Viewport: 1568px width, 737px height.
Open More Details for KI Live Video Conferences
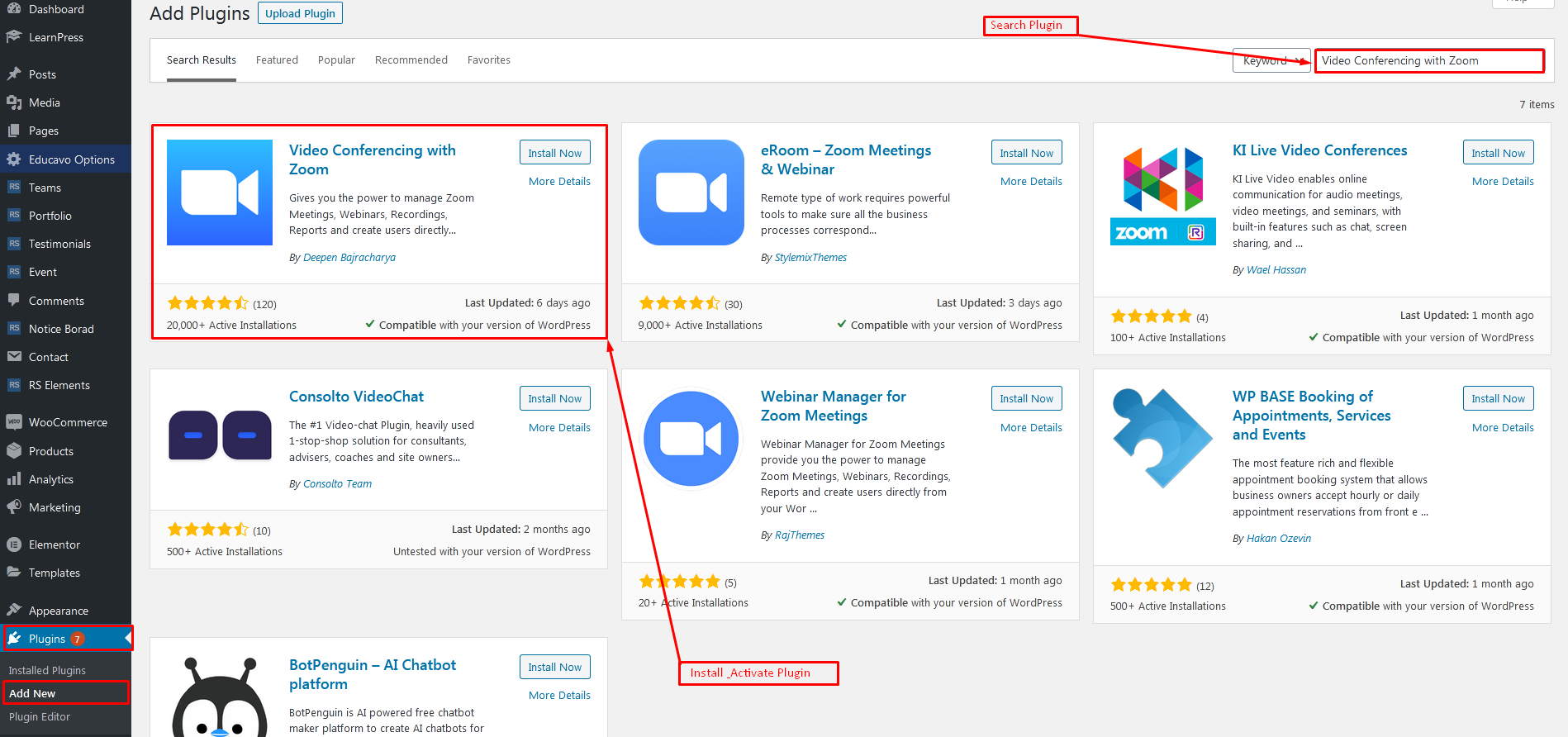pos(1503,182)
